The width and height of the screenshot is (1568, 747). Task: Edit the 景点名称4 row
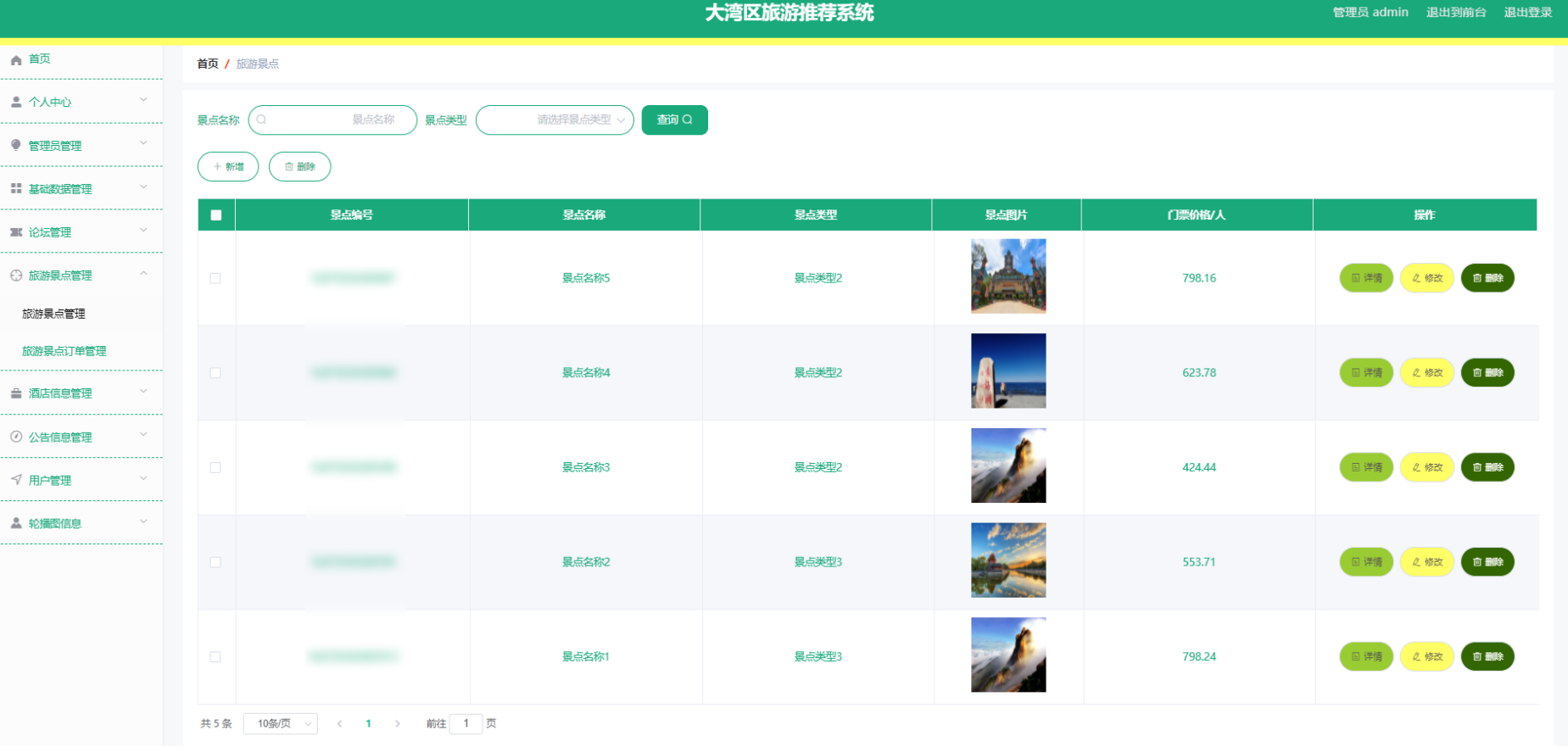click(x=1427, y=373)
